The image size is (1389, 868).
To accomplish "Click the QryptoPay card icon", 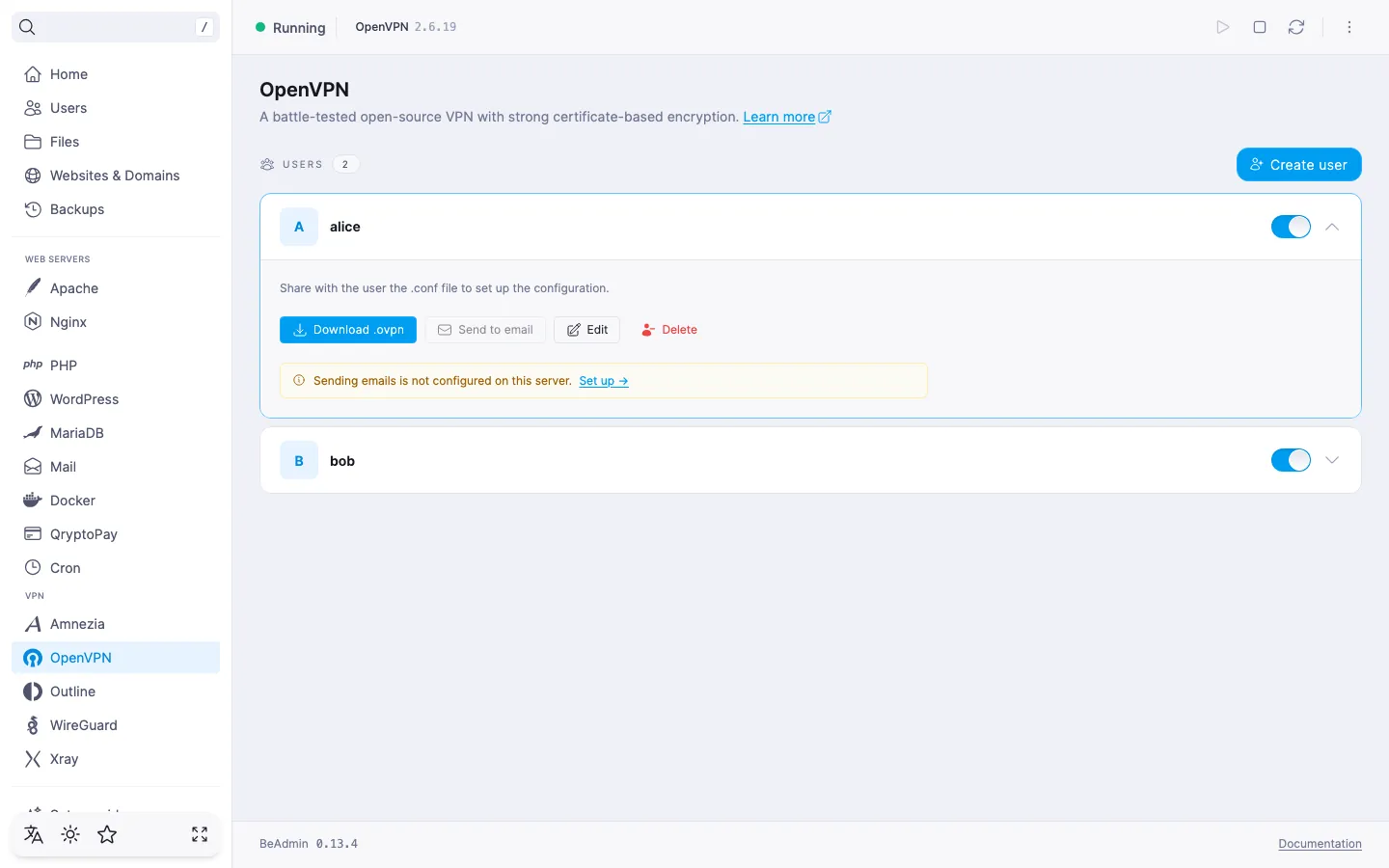I will point(33,534).
